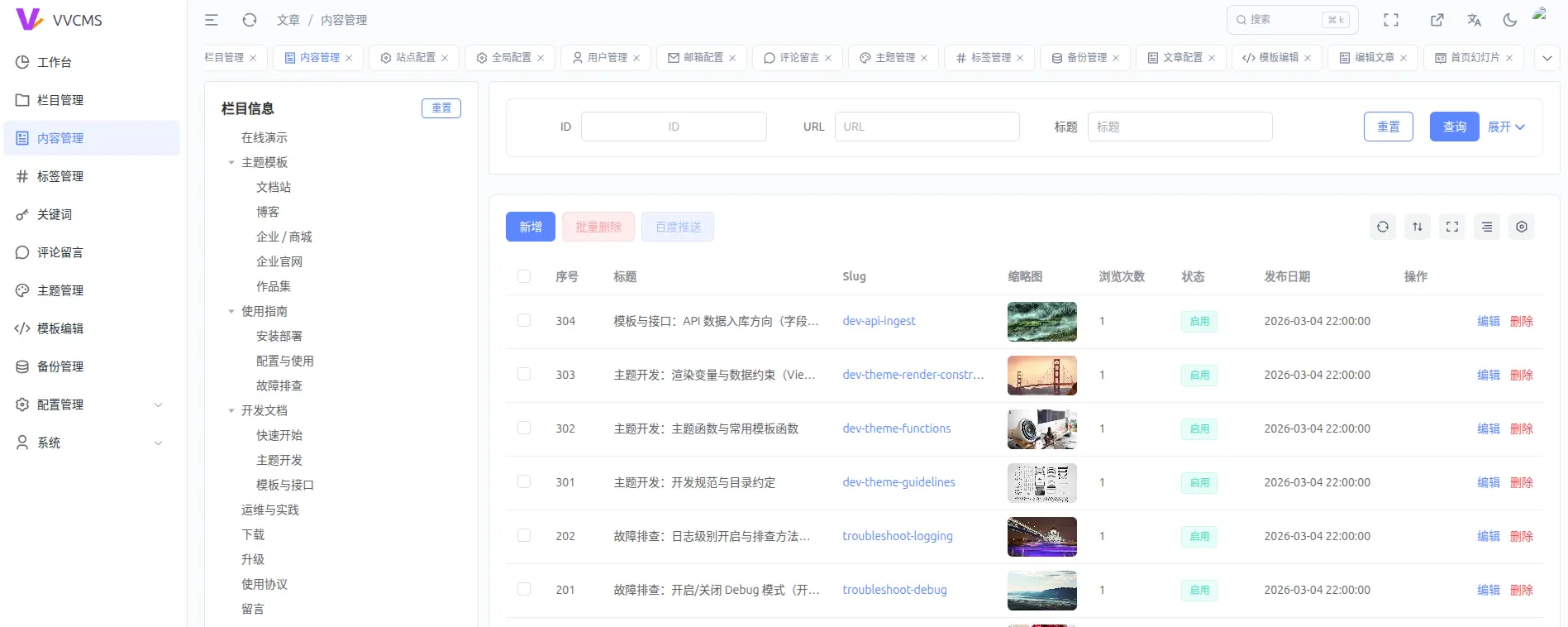Reset the search form with 重置

1389,127
